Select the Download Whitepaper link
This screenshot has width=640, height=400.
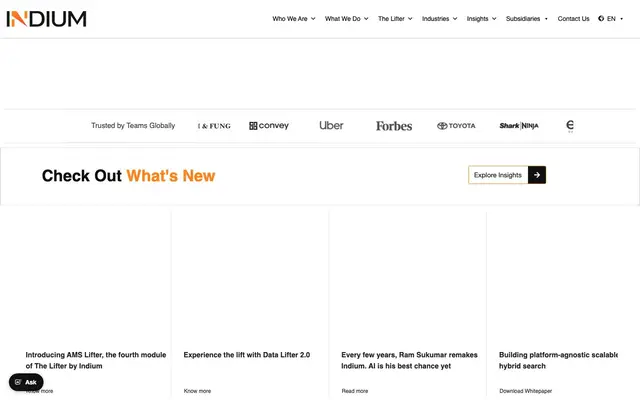[525, 391]
